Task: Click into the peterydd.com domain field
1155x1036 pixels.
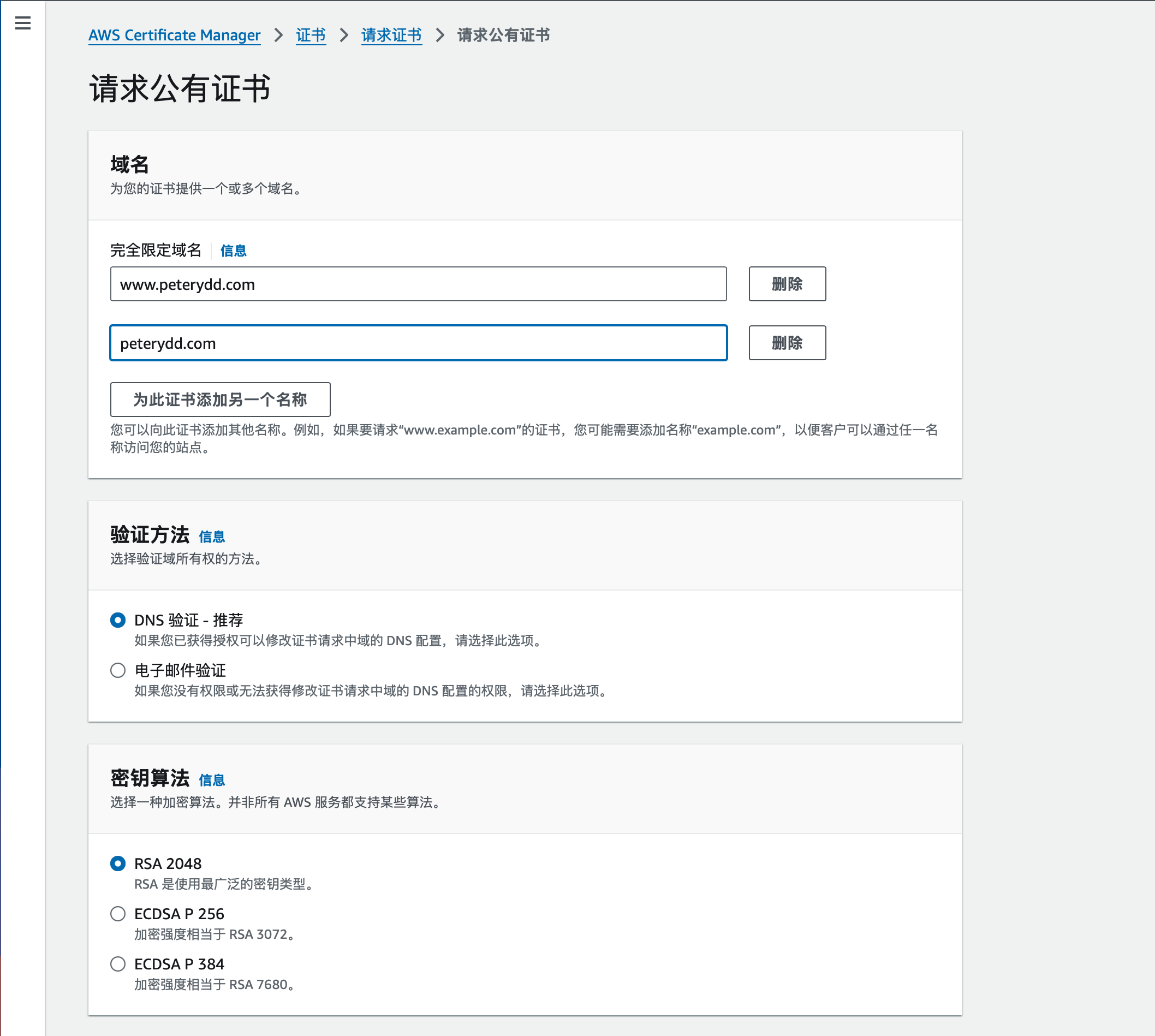Action: [418, 343]
